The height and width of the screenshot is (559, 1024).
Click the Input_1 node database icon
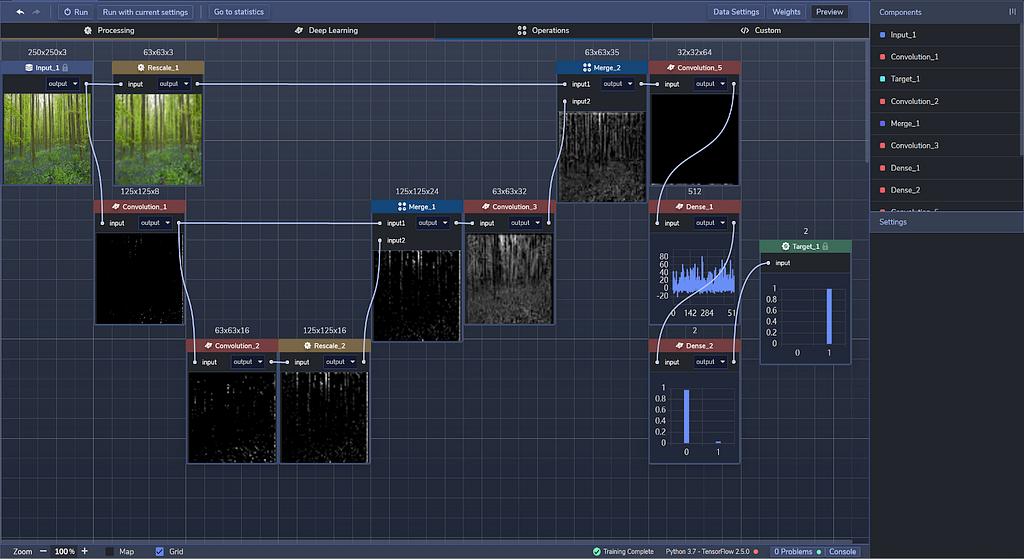pos(29,67)
